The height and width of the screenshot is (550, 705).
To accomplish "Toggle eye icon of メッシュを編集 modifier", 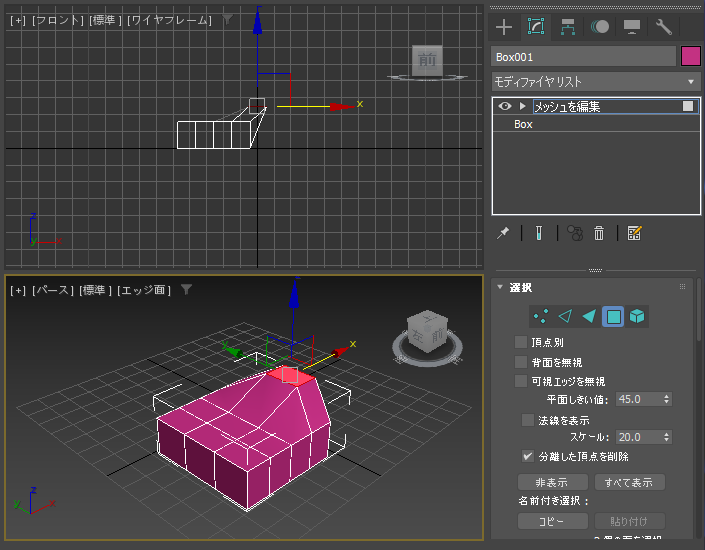I will click(505, 106).
